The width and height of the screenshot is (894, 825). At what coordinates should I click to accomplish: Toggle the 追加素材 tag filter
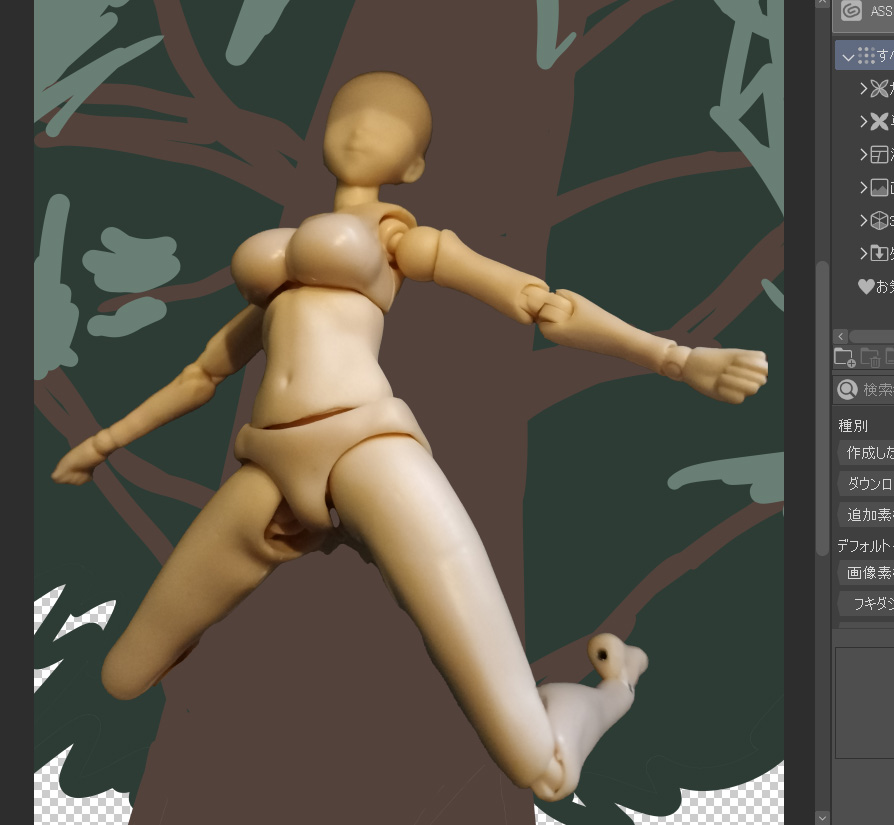[868, 514]
